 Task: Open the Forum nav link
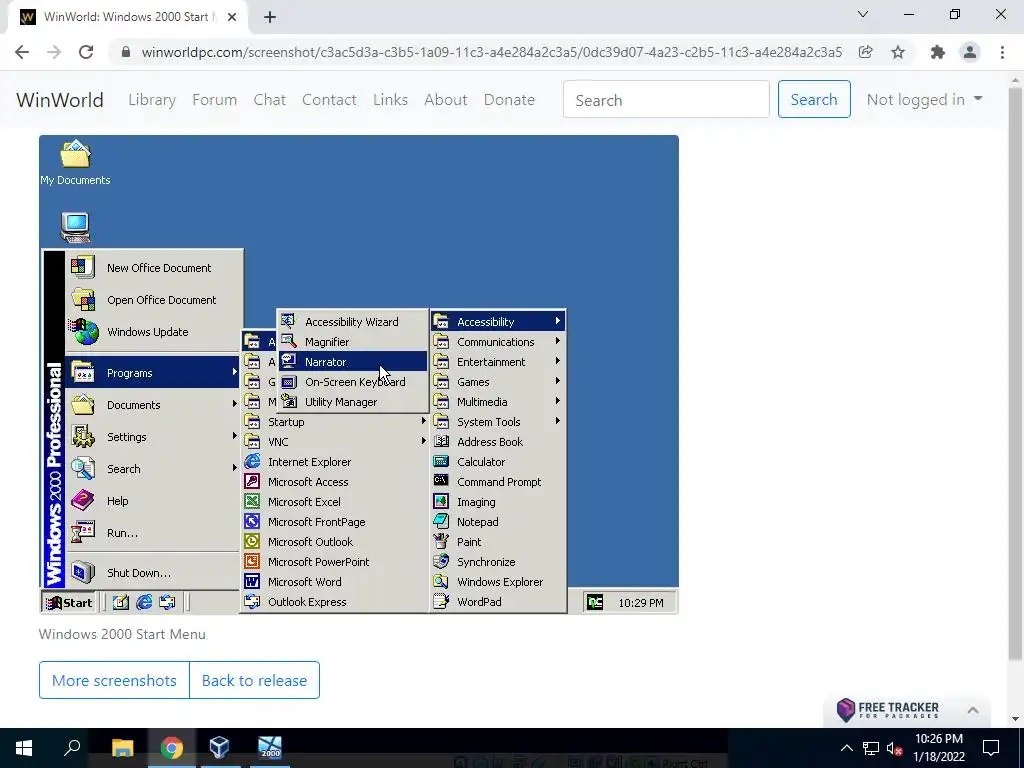click(214, 99)
